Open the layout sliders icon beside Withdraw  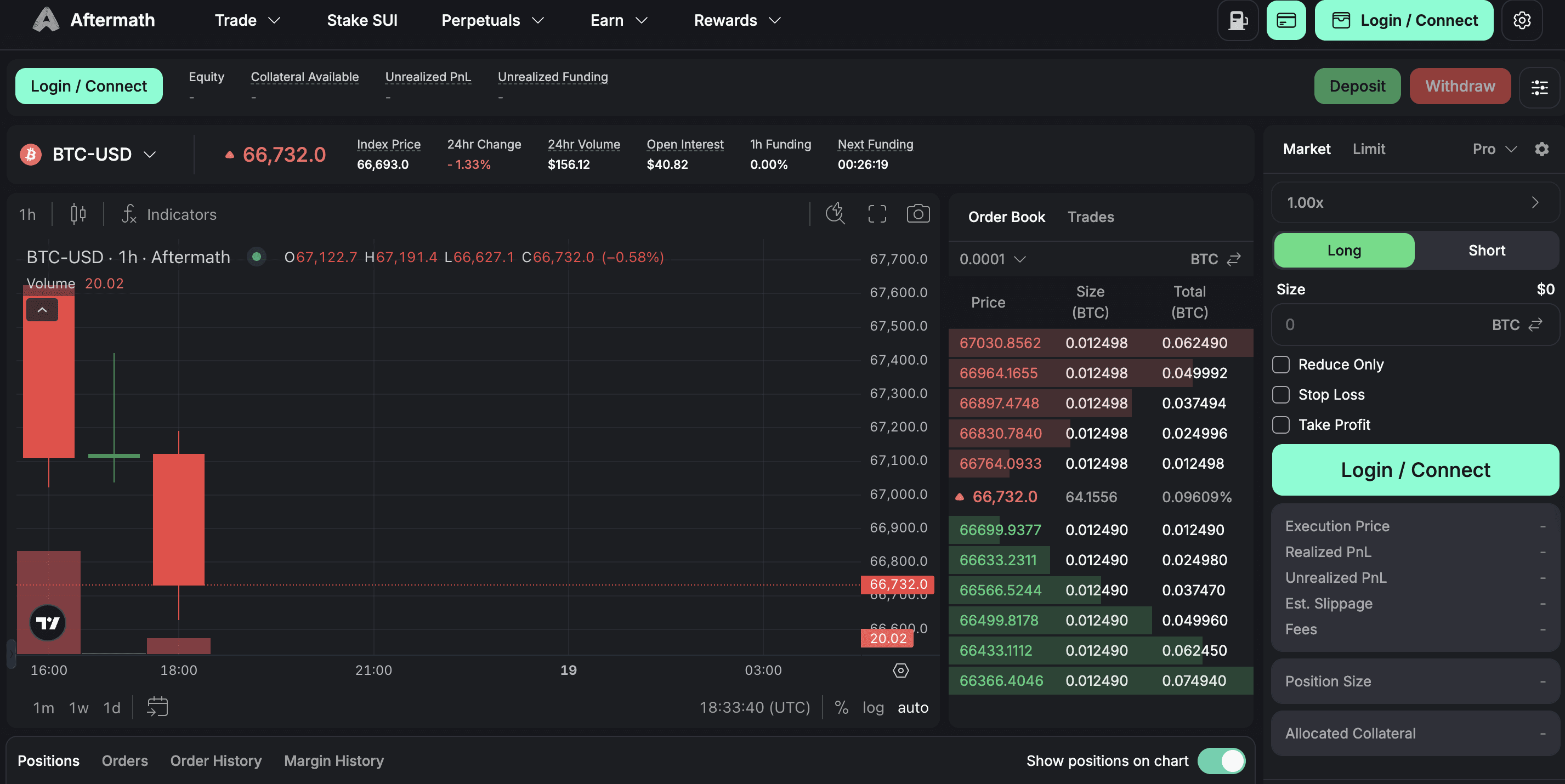coord(1539,87)
